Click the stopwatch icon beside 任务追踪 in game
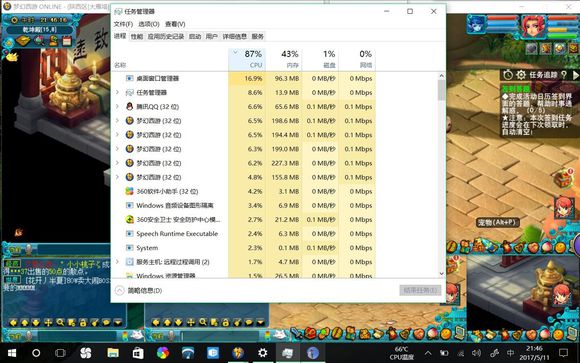This screenshot has width=580, height=363. pos(508,75)
